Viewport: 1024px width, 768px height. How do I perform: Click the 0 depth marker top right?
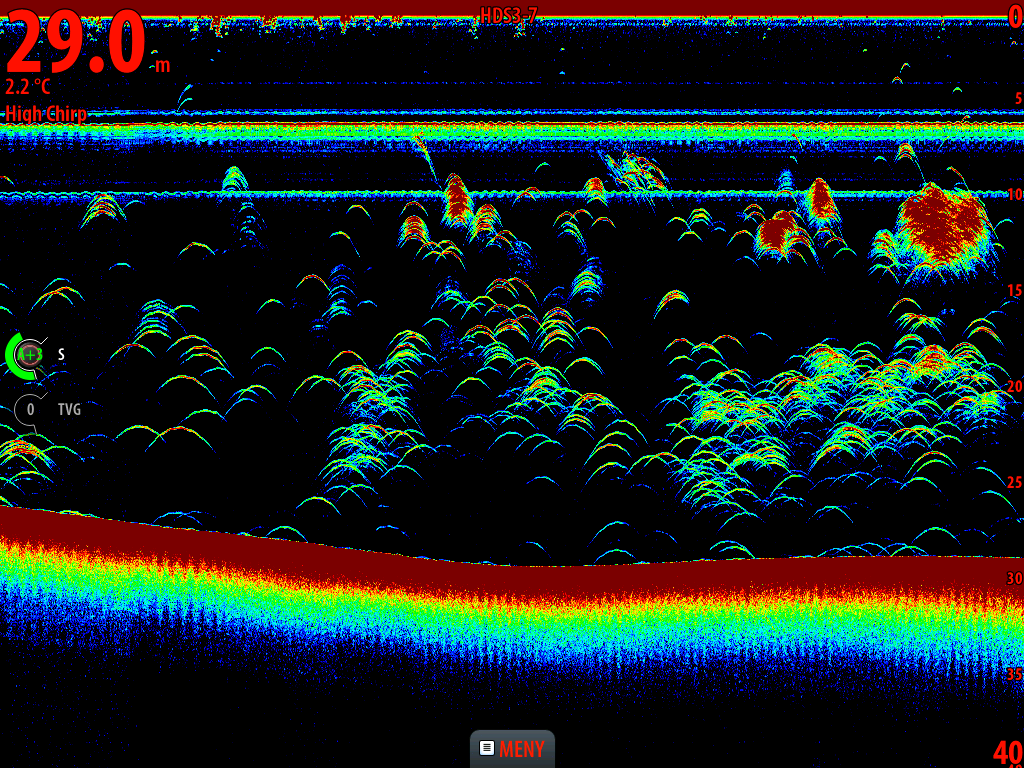click(1016, 14)
